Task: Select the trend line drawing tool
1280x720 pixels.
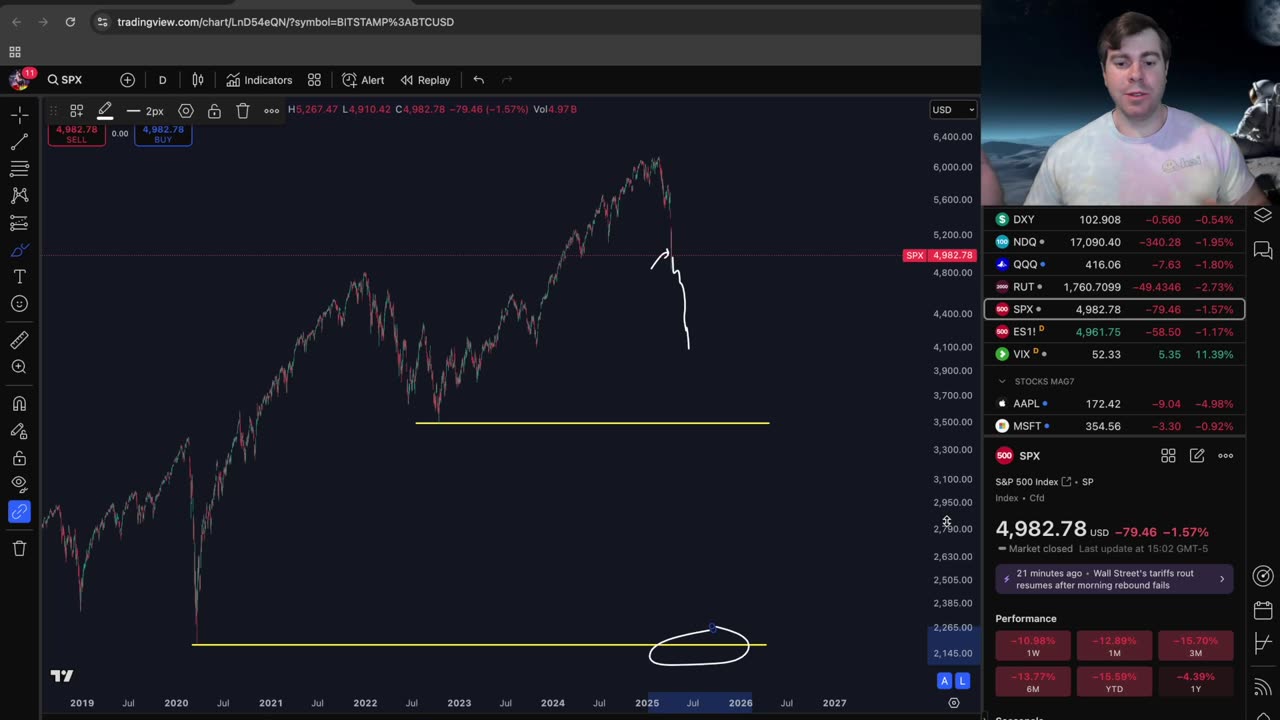Action: point(19,143)
